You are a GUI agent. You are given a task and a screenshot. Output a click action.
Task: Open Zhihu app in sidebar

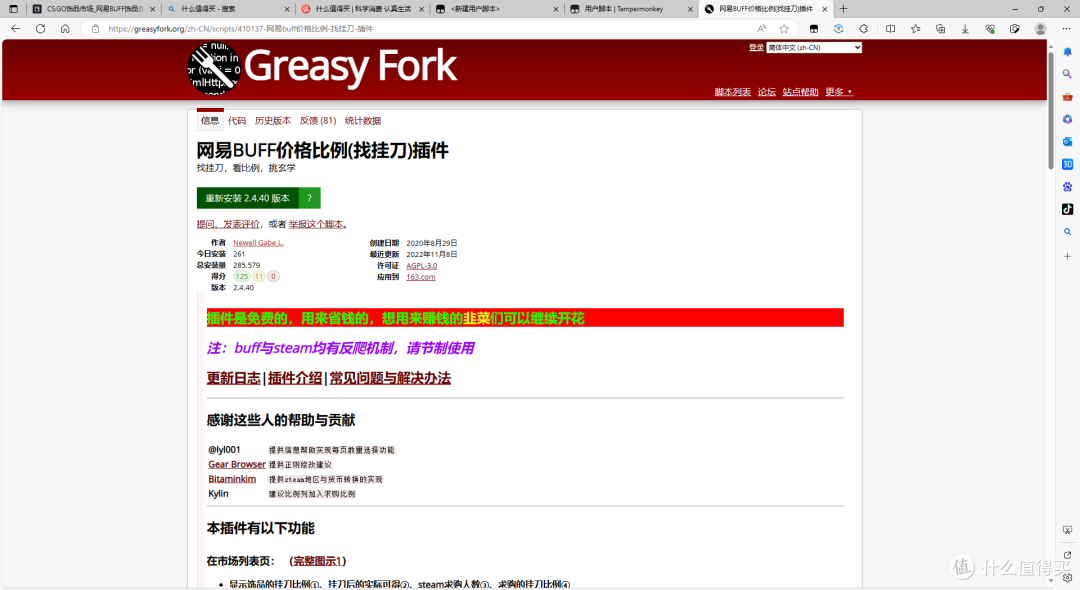1067,164
